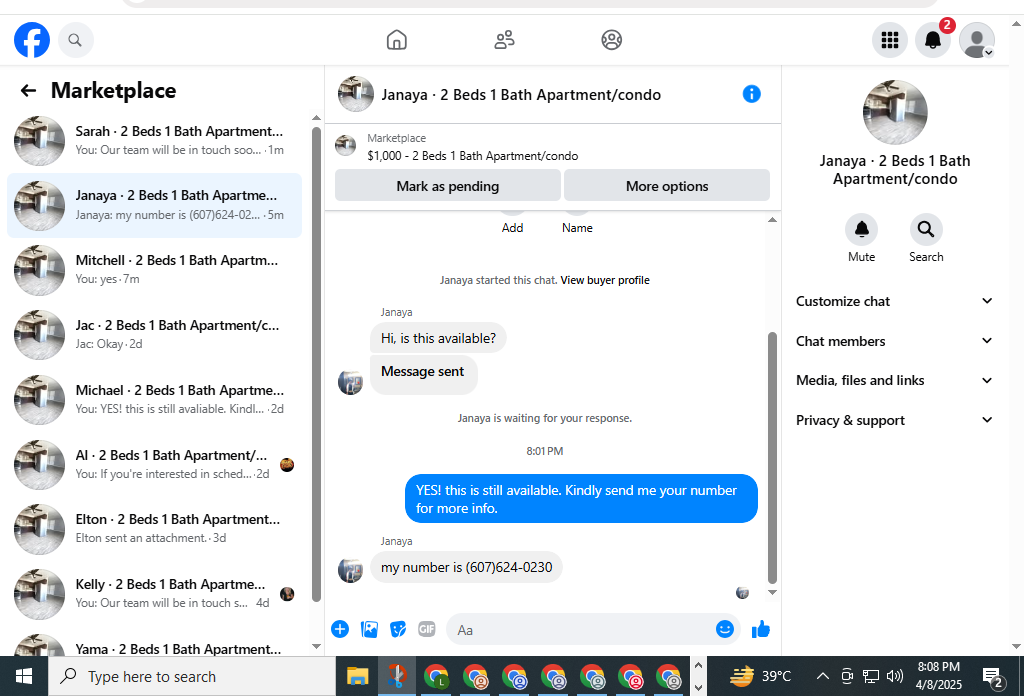Click the chat messages scrollbar thumb
Image resolution: width=1024 pixels, height=696 pixels.
click(772, 457)
